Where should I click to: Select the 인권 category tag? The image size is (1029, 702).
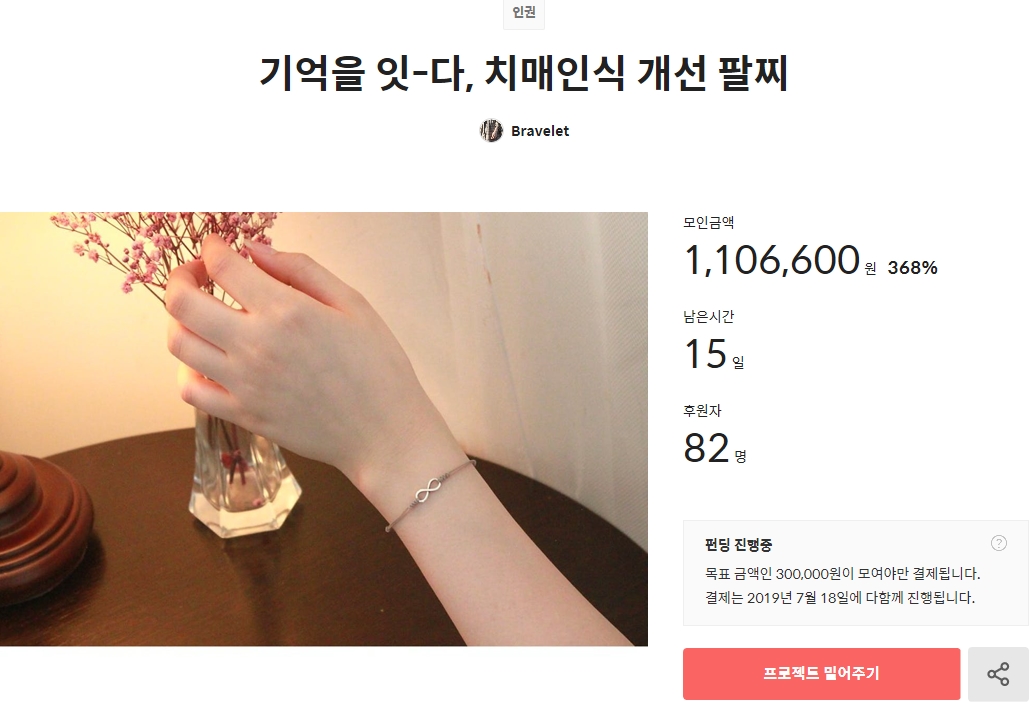524,12
